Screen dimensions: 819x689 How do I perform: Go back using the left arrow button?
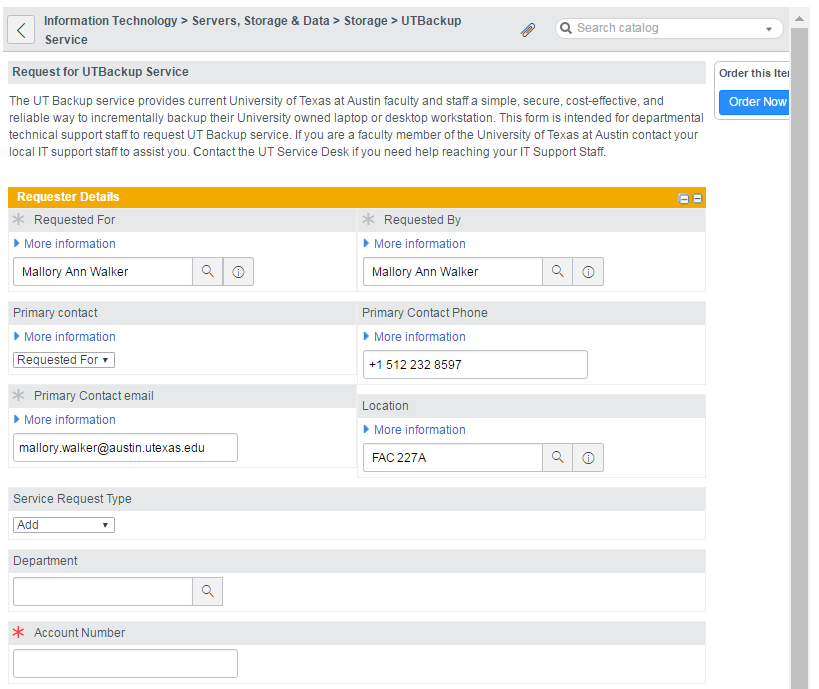[x=21, y=30]
